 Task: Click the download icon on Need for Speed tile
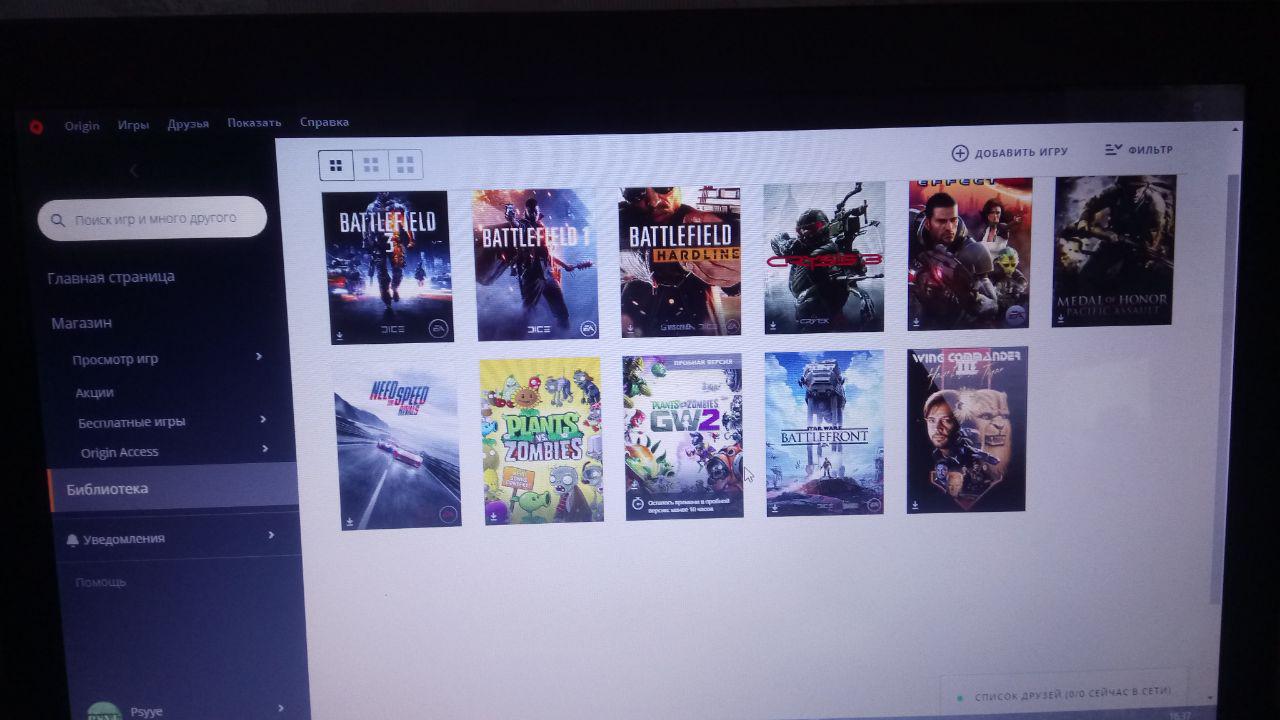(x=350, y=521)
